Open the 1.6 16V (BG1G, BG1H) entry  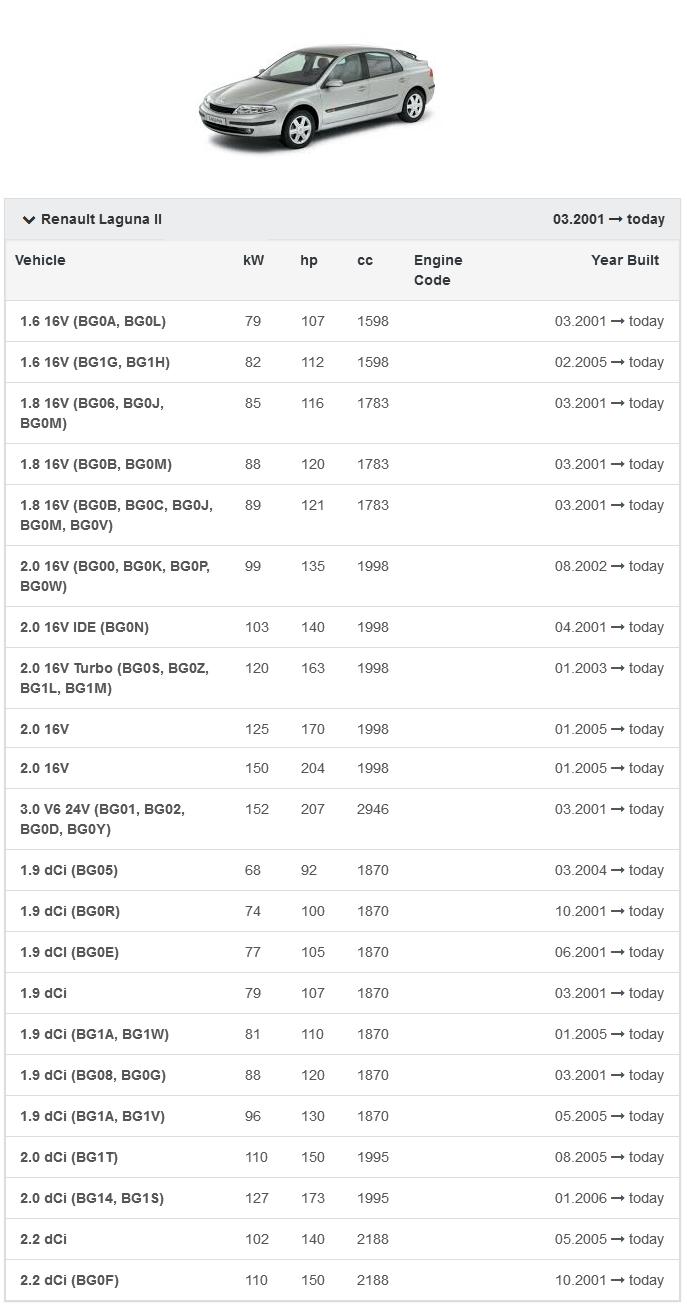pyautogui.click(x=95, y=362)
